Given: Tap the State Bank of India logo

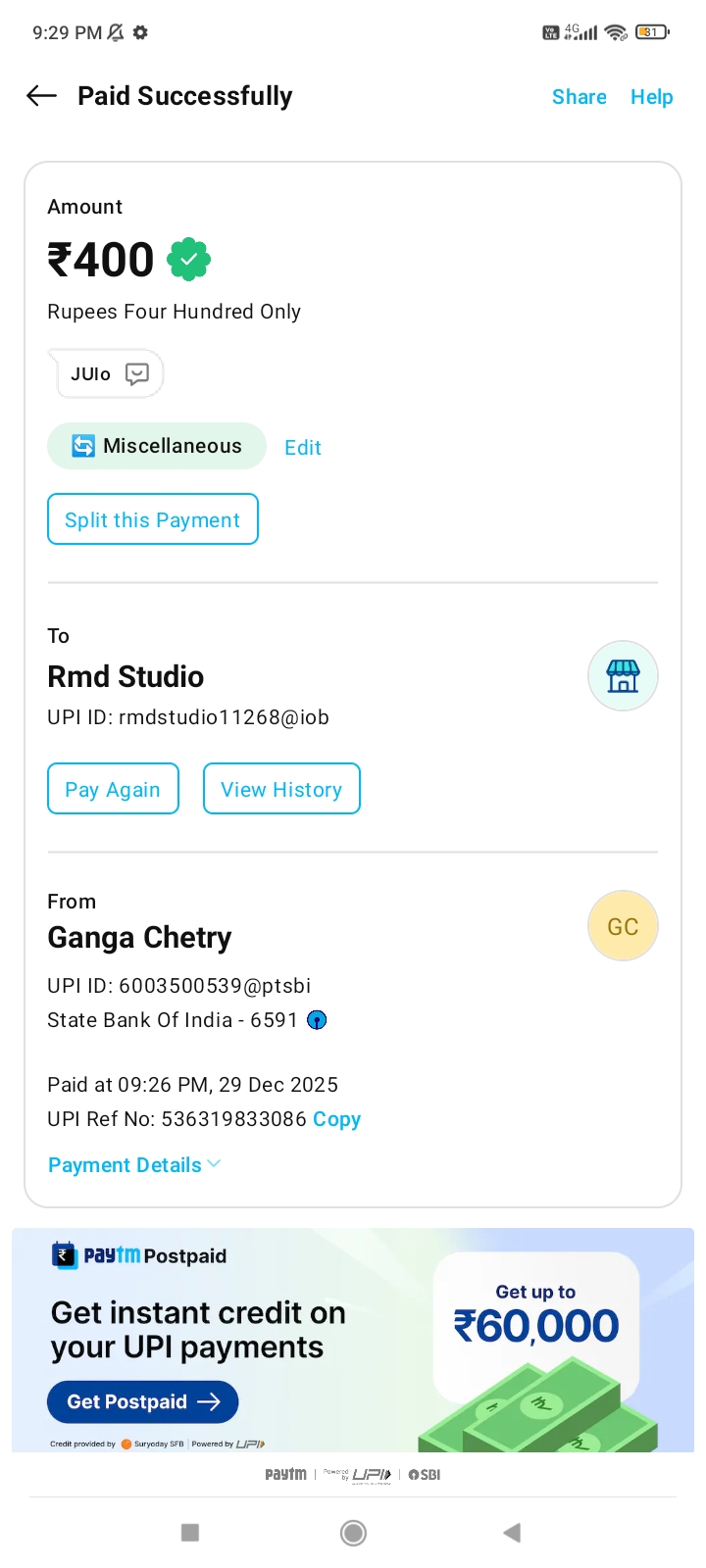Looking at the screenshot, I should click(x=317, y=1020).
